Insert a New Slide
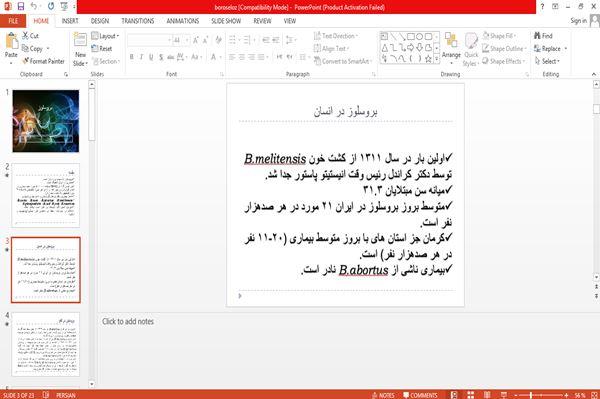Screen dimensions: 600x399 pos(80,49)
